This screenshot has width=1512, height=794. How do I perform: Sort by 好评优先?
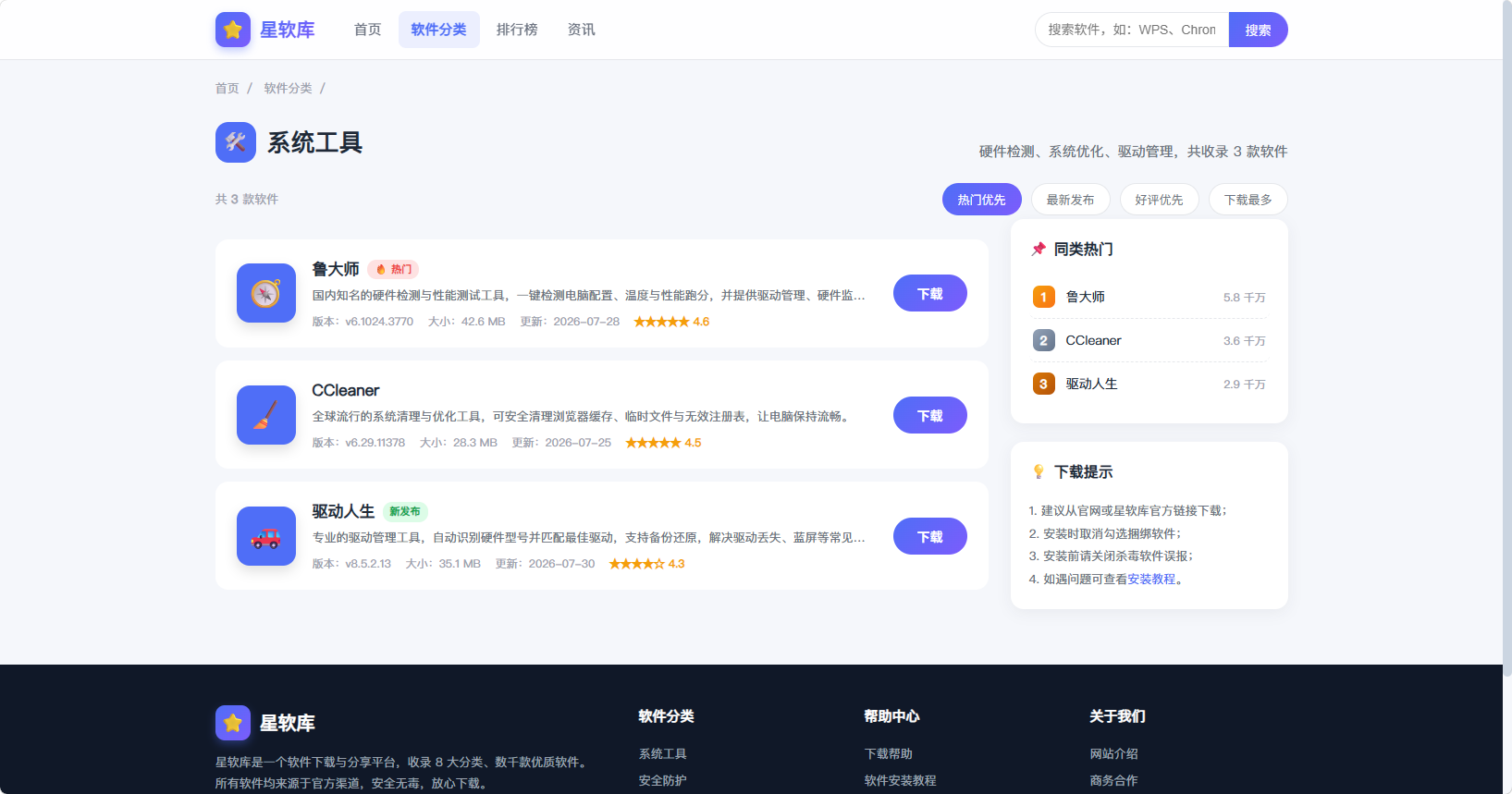[1160, 200]
